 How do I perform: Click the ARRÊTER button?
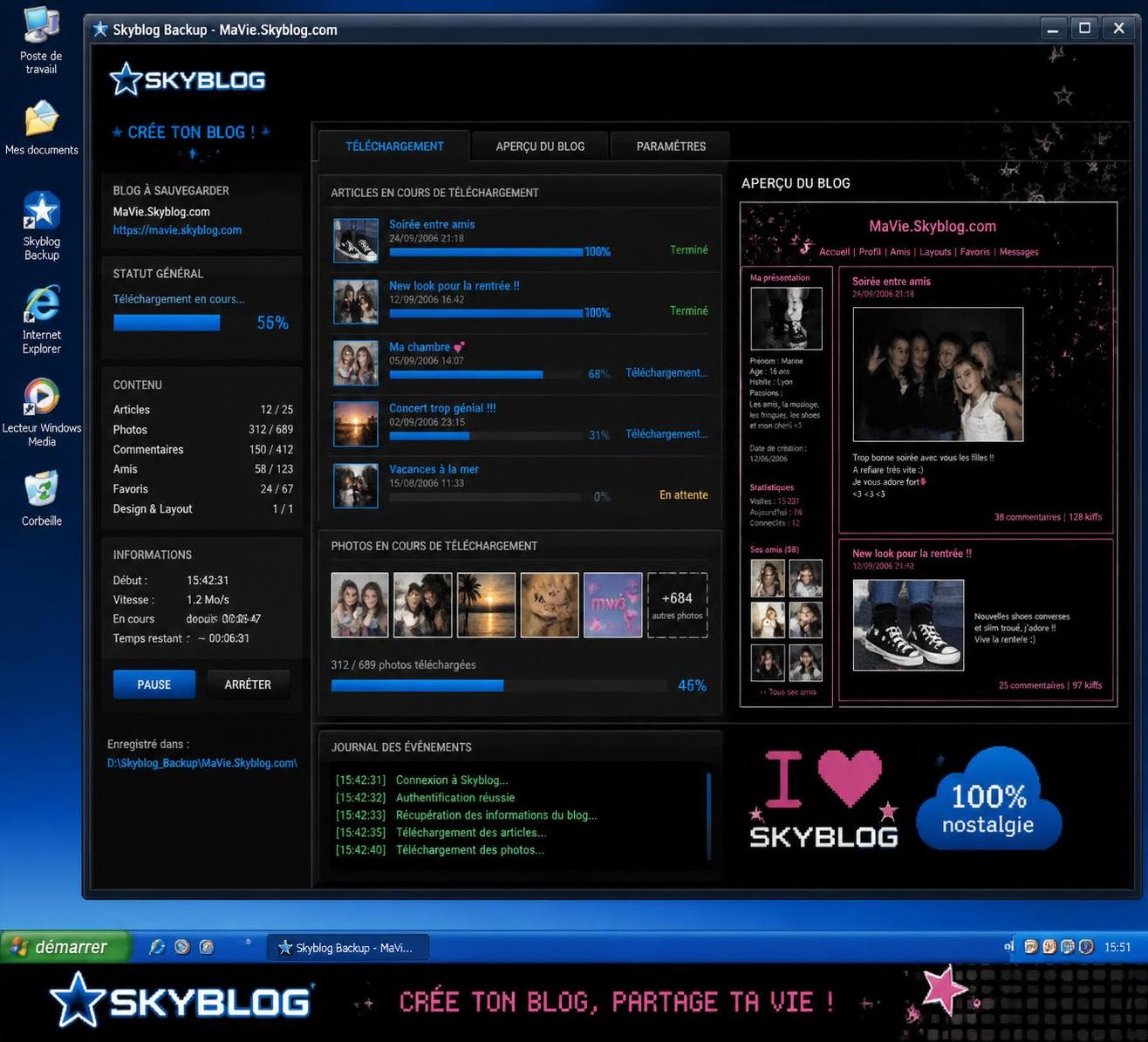tap(248, 684)
